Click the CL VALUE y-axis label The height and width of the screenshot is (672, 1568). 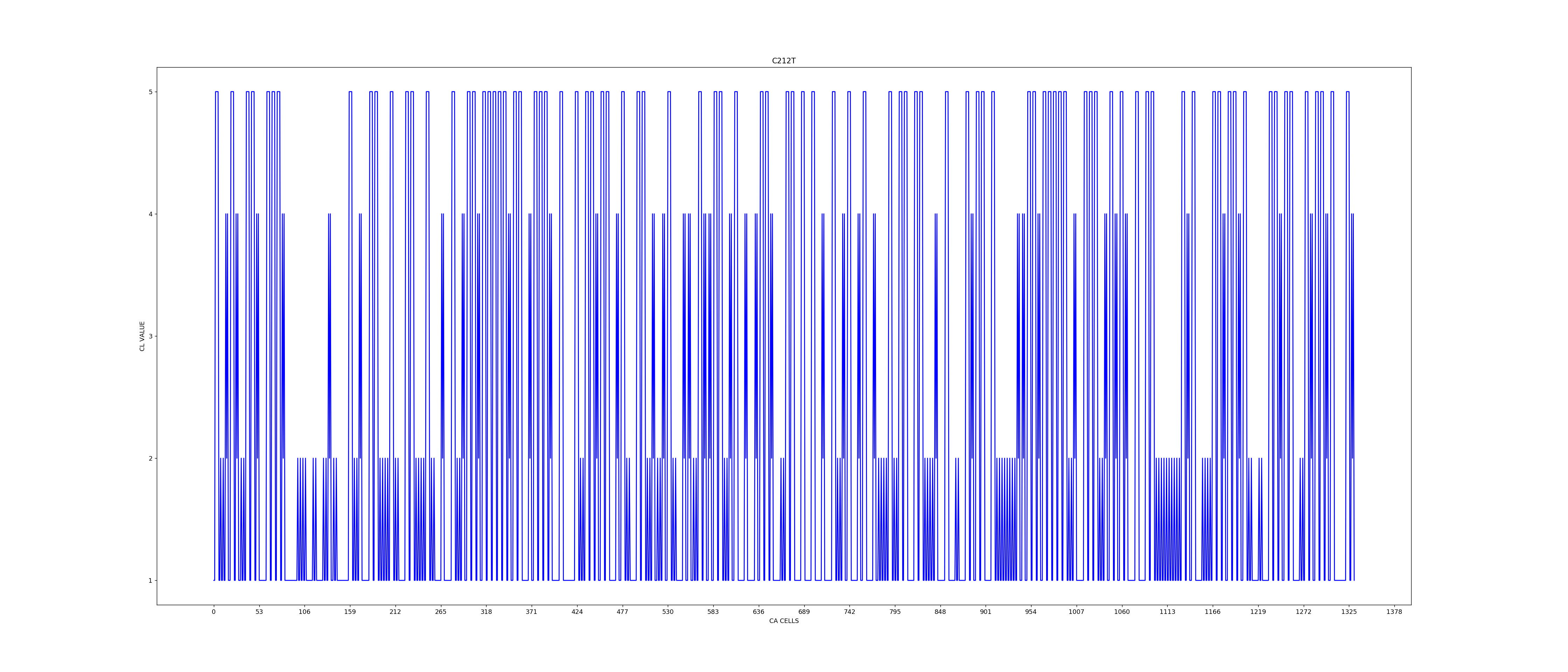pos(142,336)
